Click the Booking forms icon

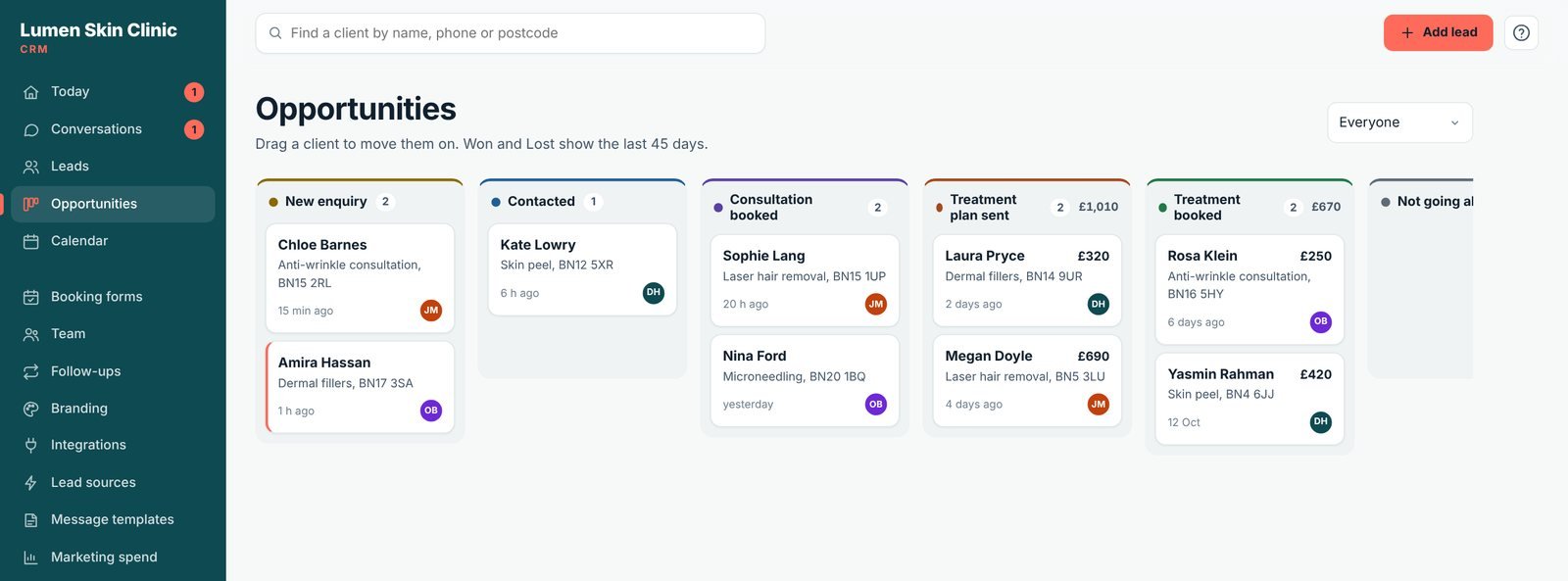31,297
